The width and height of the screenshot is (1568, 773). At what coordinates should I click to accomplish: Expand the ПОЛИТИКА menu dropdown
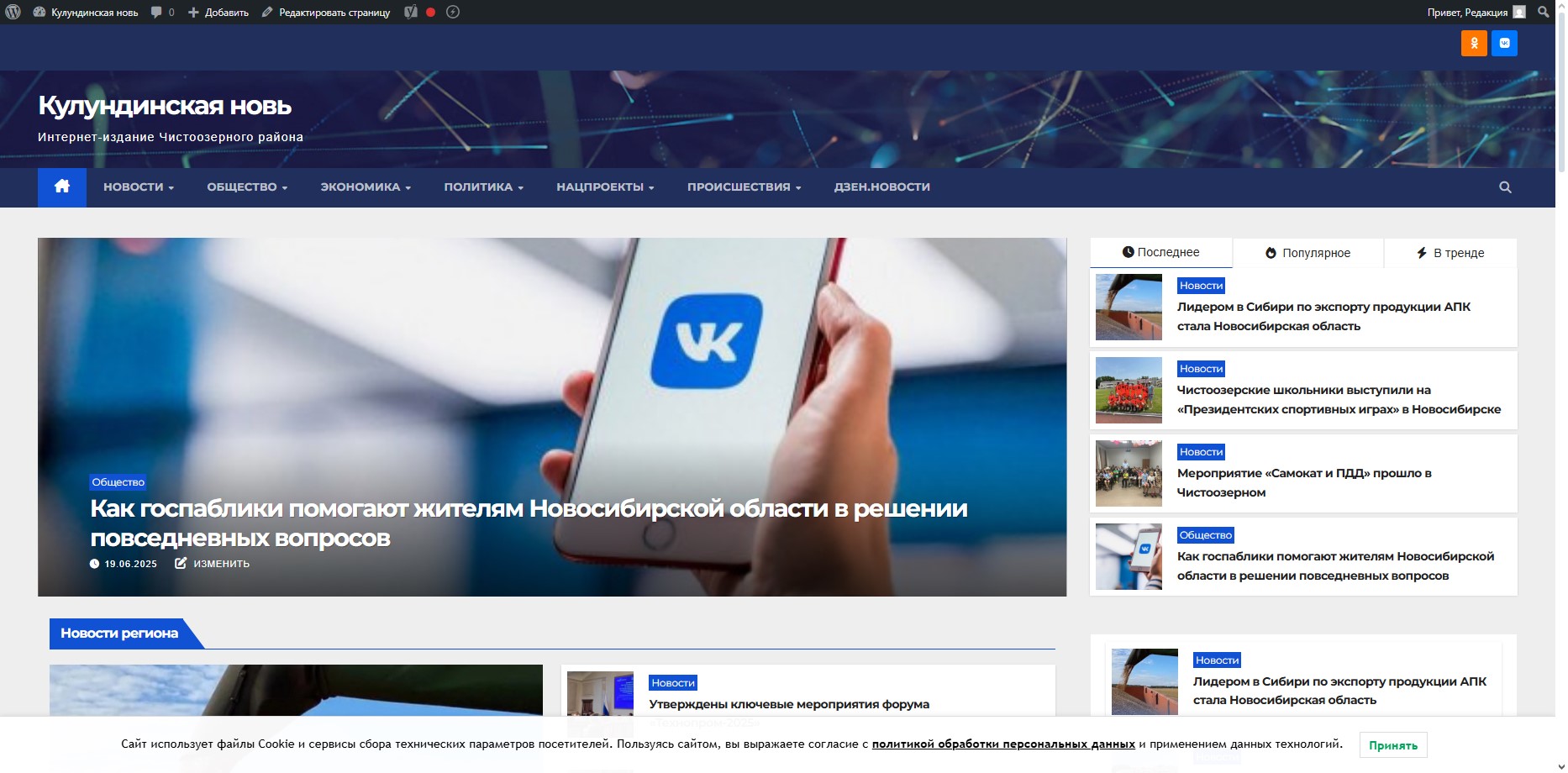click(x=484, y=187)
